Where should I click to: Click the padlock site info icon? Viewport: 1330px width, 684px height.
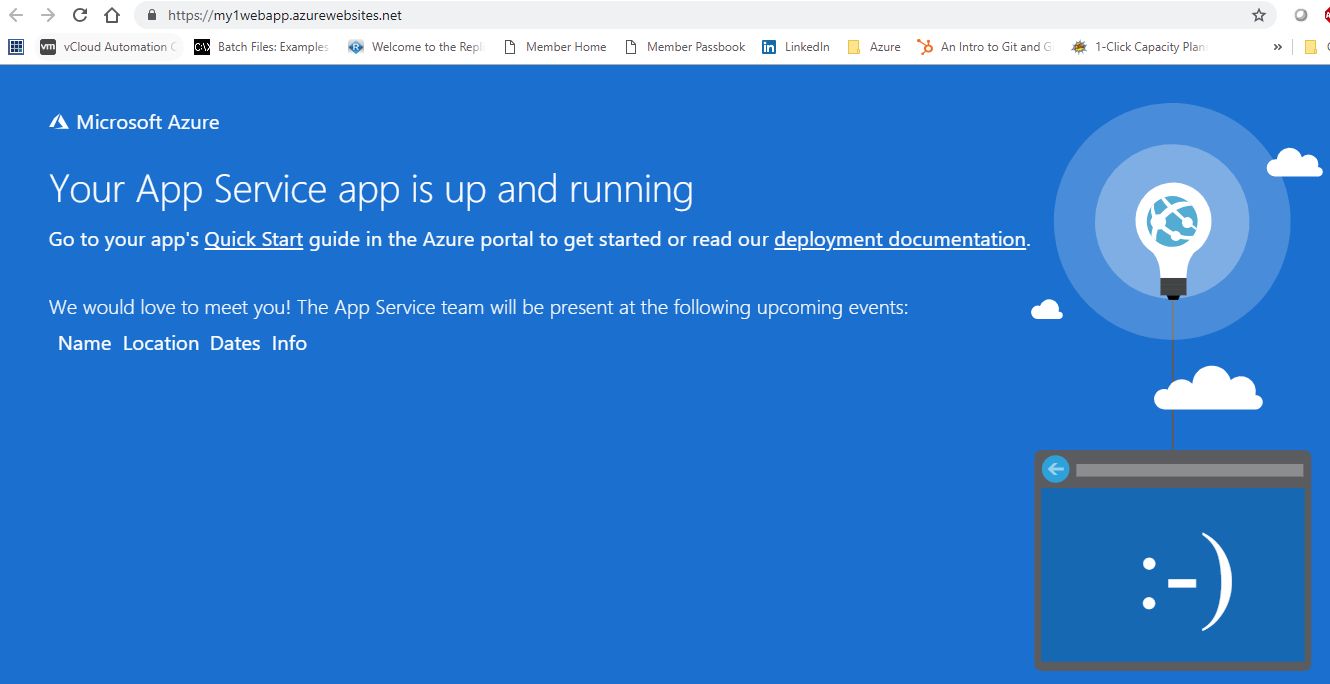point(152,15)
